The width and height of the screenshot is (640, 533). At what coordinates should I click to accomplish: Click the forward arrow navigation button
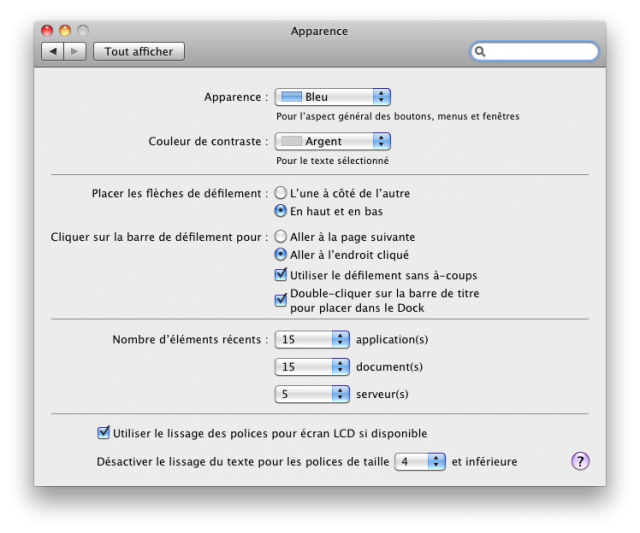click(75, 51)
